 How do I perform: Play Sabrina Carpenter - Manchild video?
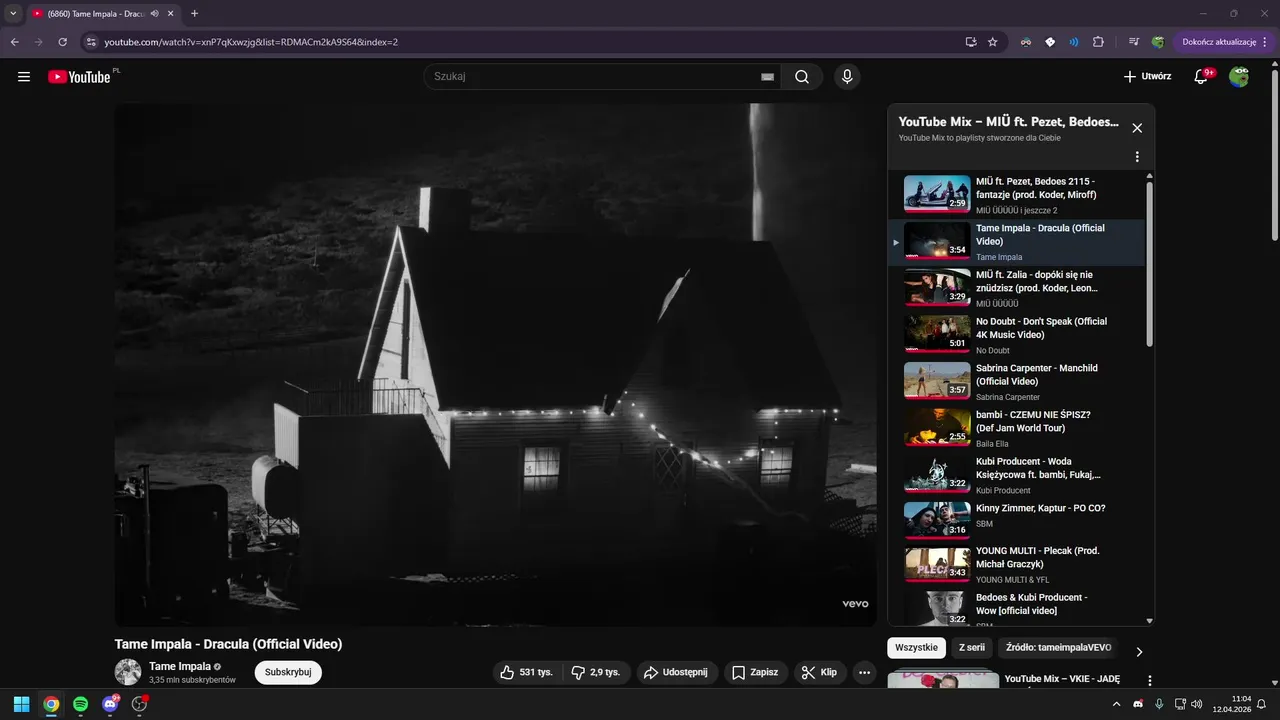[1016, 382]
